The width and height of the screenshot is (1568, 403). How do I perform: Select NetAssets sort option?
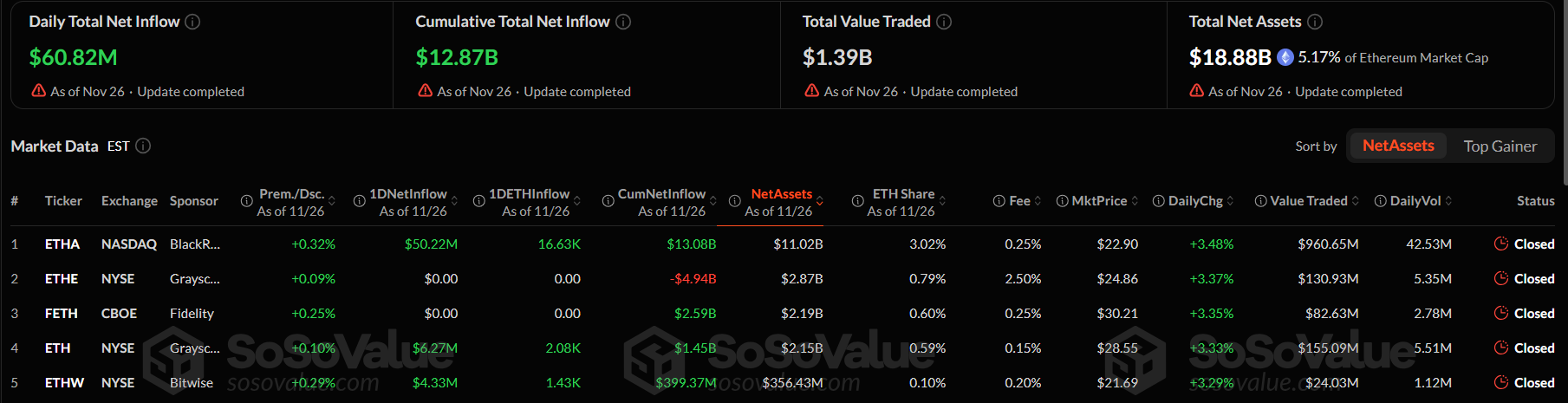pyautogui.click(x=1397, y=146)
